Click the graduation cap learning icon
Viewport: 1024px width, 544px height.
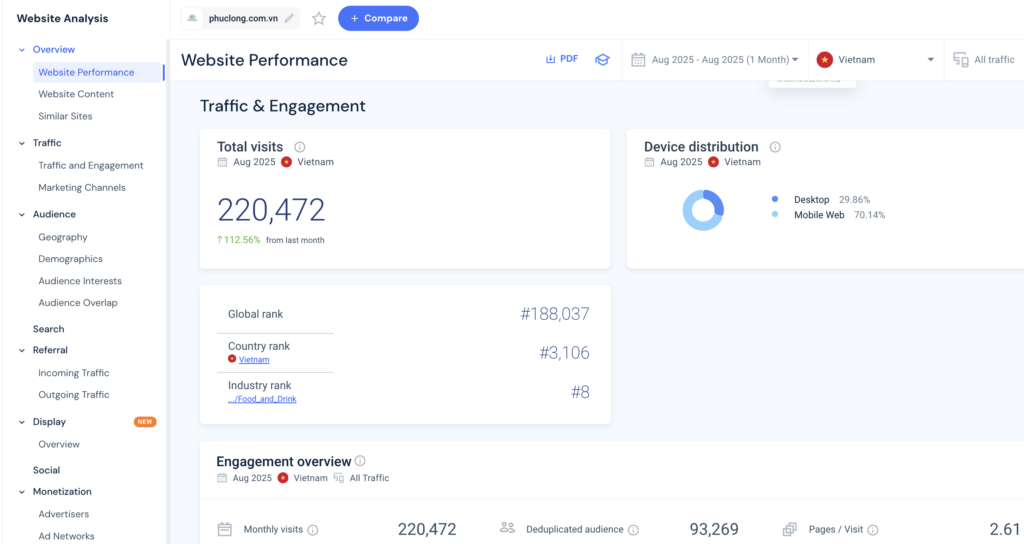(x=602, y=60)
